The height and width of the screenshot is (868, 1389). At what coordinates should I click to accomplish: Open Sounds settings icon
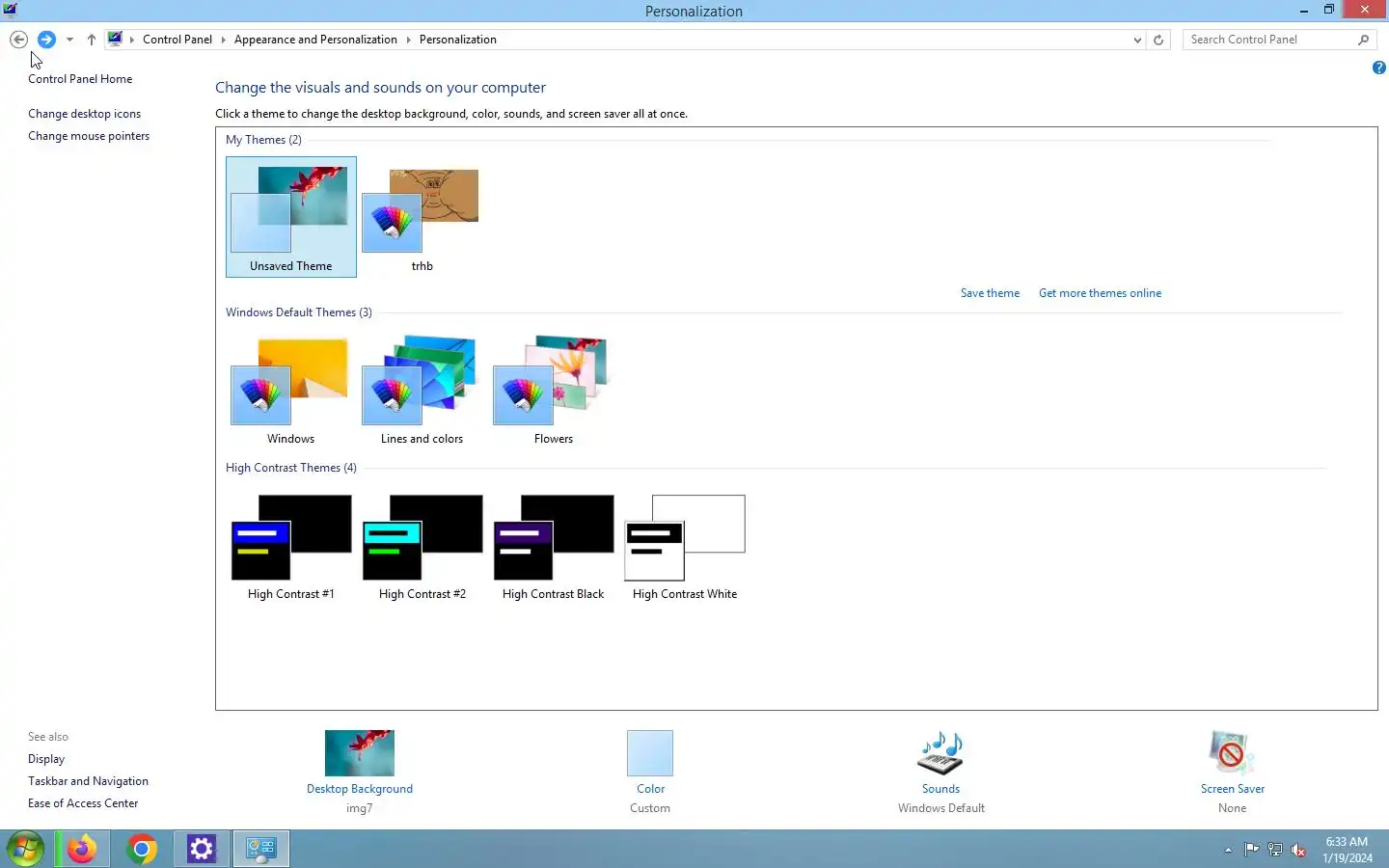(940, 753)
